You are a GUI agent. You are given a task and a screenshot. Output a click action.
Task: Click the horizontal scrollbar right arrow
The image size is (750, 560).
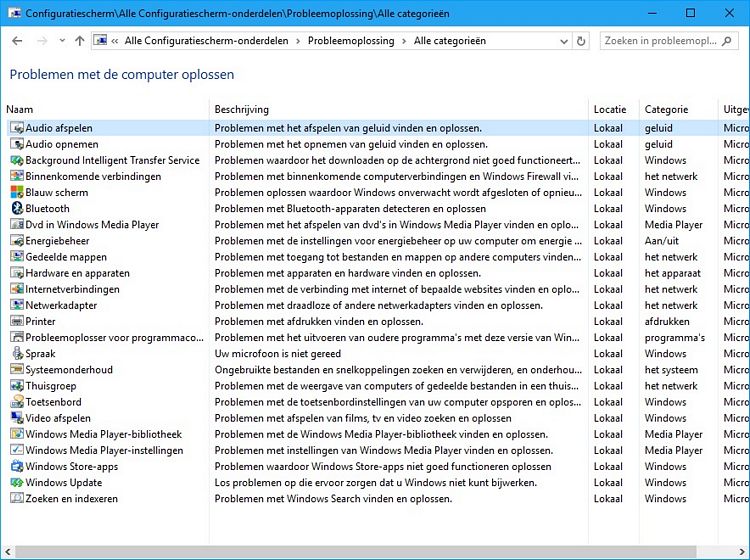pos(741,551)
